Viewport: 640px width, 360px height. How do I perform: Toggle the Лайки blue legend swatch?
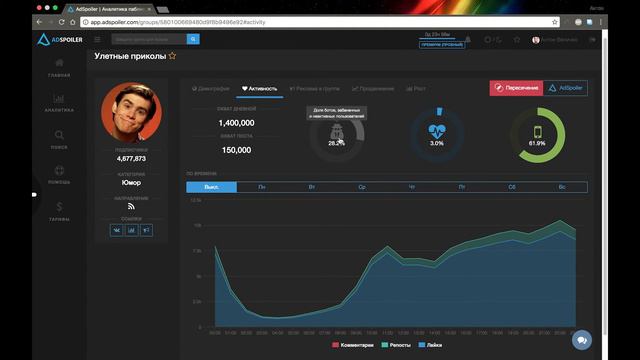[x=422, y=345]
